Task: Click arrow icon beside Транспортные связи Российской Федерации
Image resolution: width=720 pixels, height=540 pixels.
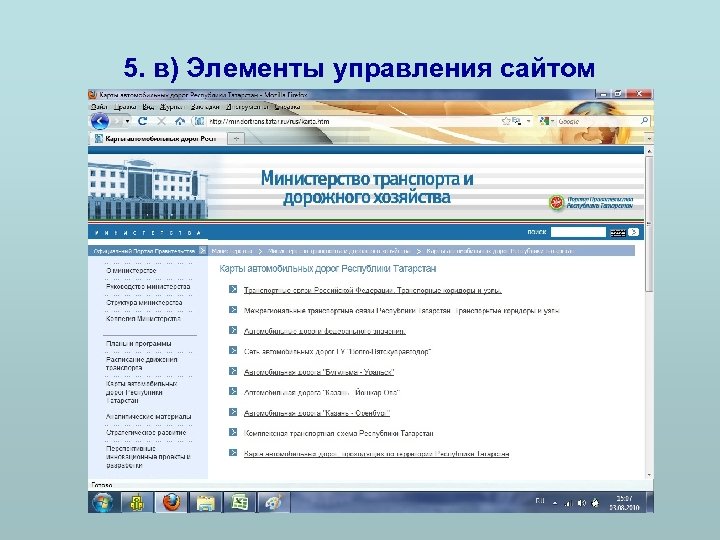Action: (x=233, y=289)
